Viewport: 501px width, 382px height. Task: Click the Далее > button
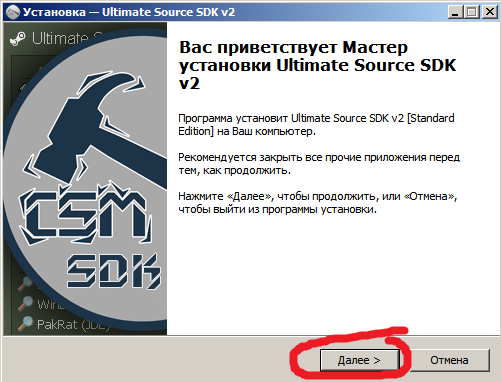click(x=360, y=360)
